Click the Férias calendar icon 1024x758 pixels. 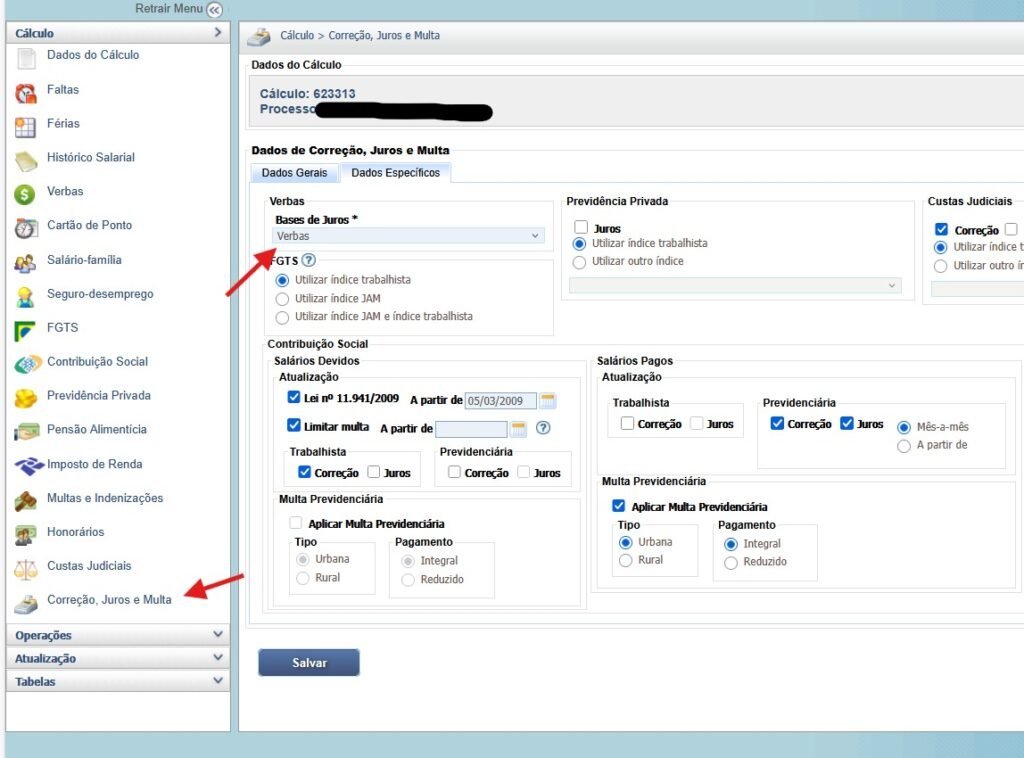(x=26, y=127)
